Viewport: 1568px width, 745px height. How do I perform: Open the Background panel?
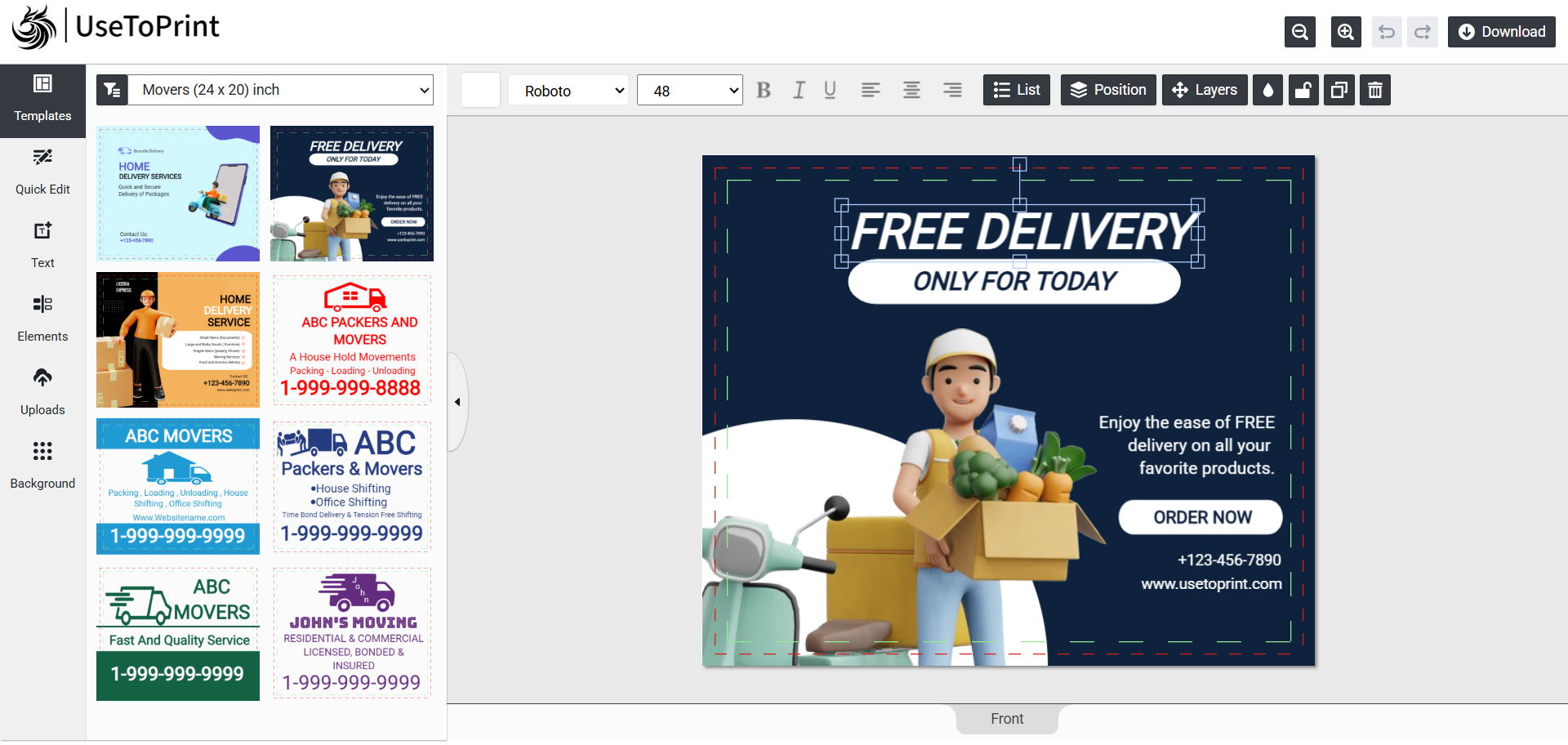click(x=42, y=464)
